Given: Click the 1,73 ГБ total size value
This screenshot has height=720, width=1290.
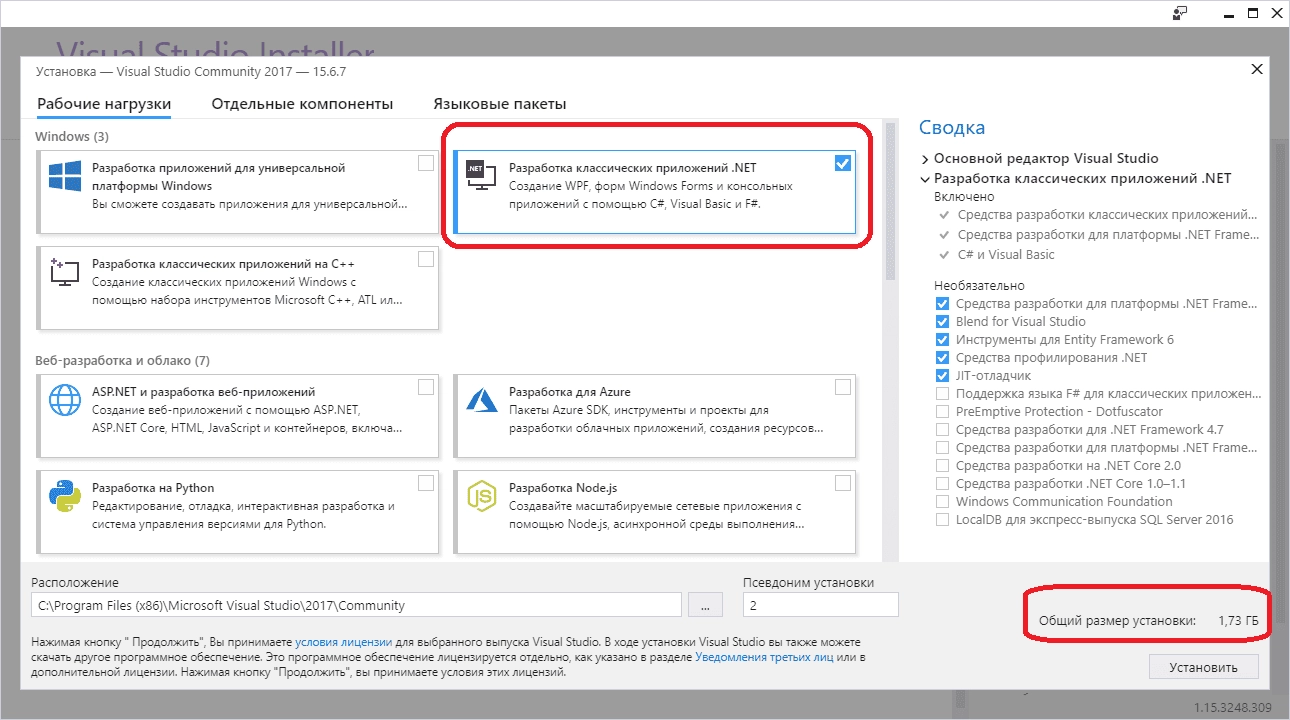Looking at the screenshot, I should click(x=1238, y=621).
